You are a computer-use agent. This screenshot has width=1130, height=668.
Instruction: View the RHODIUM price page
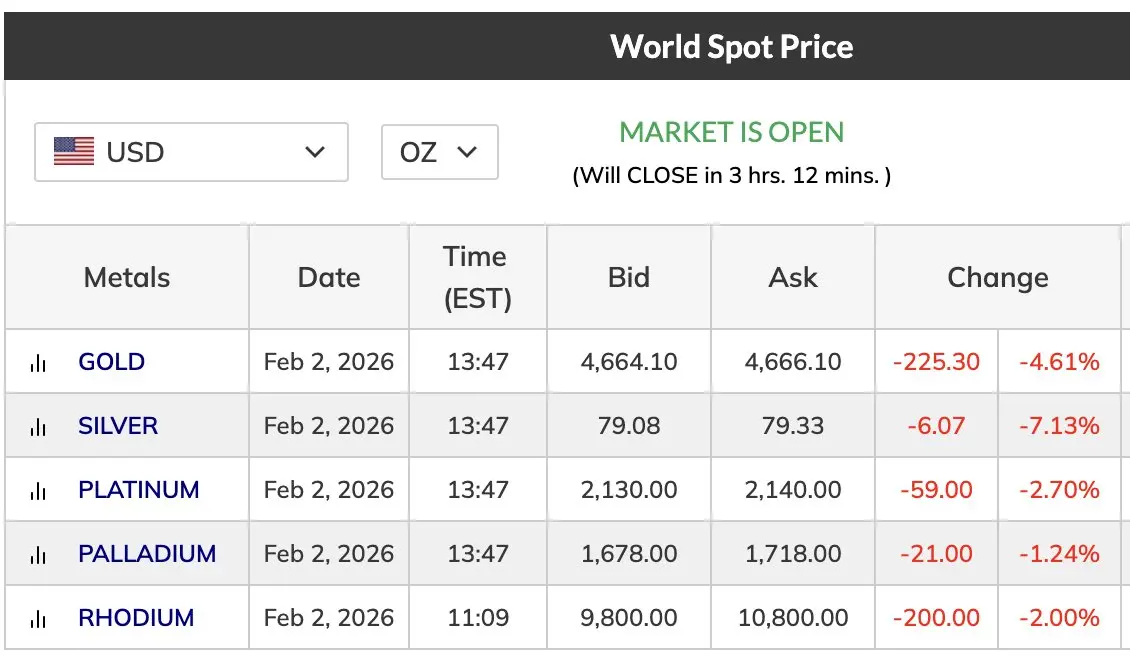136,618
